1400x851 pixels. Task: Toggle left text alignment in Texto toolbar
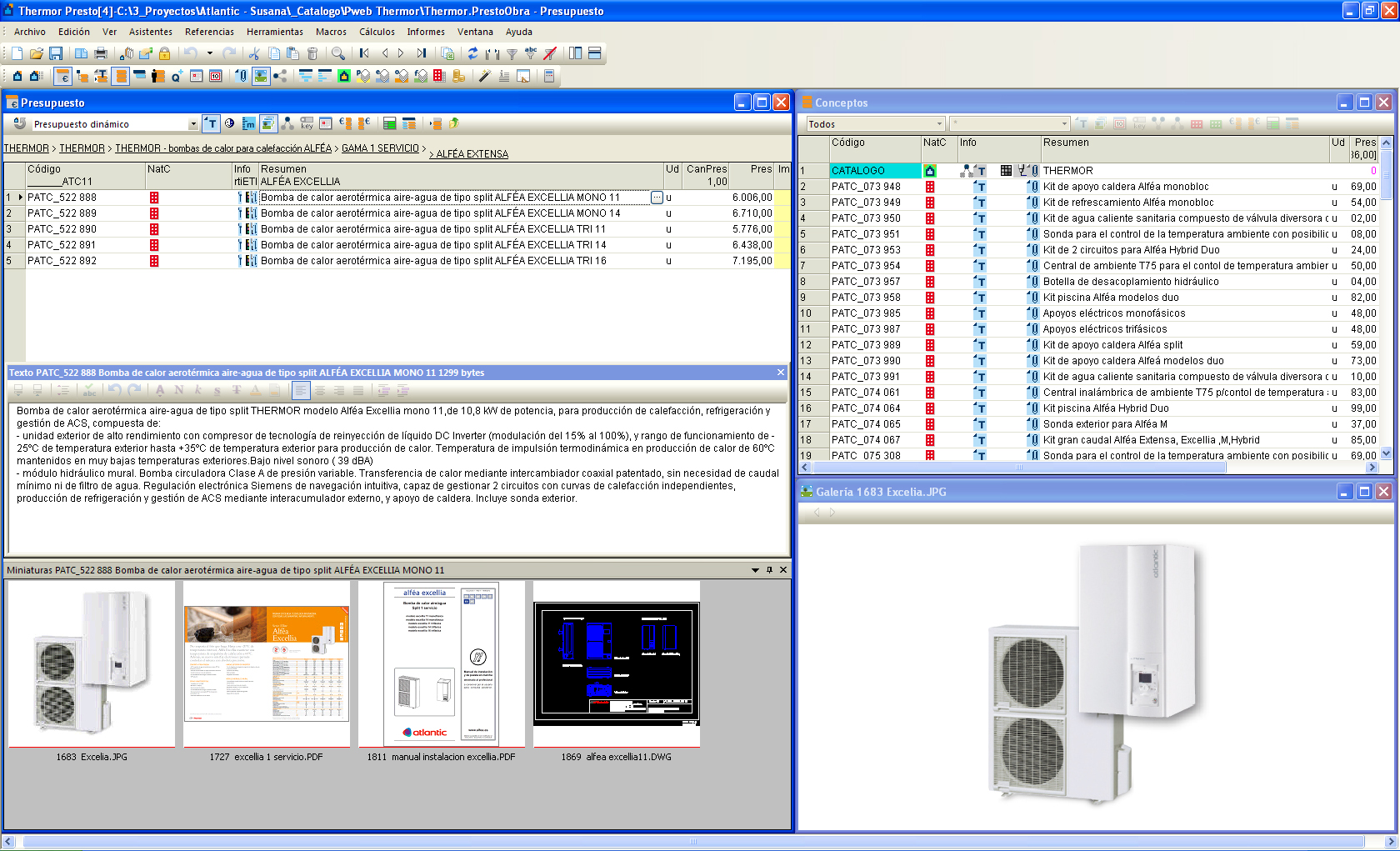(301, 390)
